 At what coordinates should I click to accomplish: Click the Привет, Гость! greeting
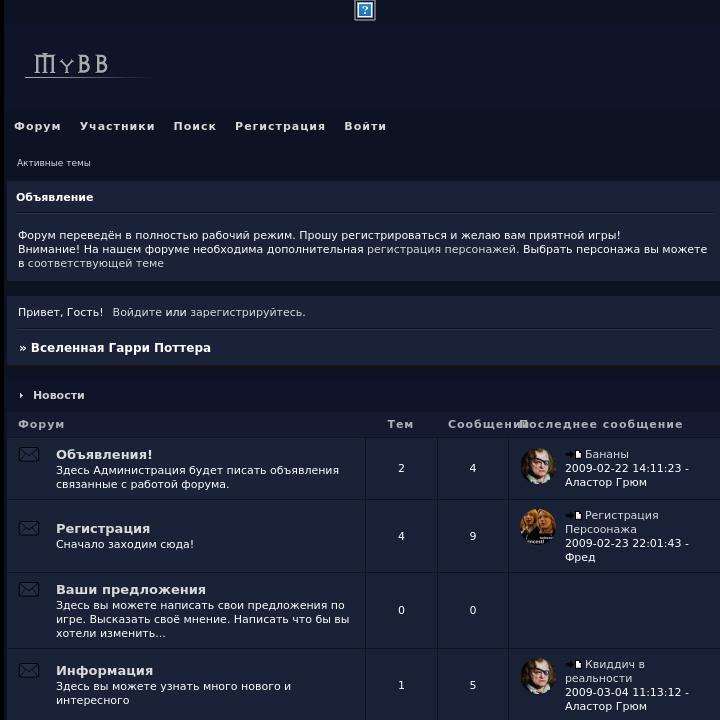(61, 312)
